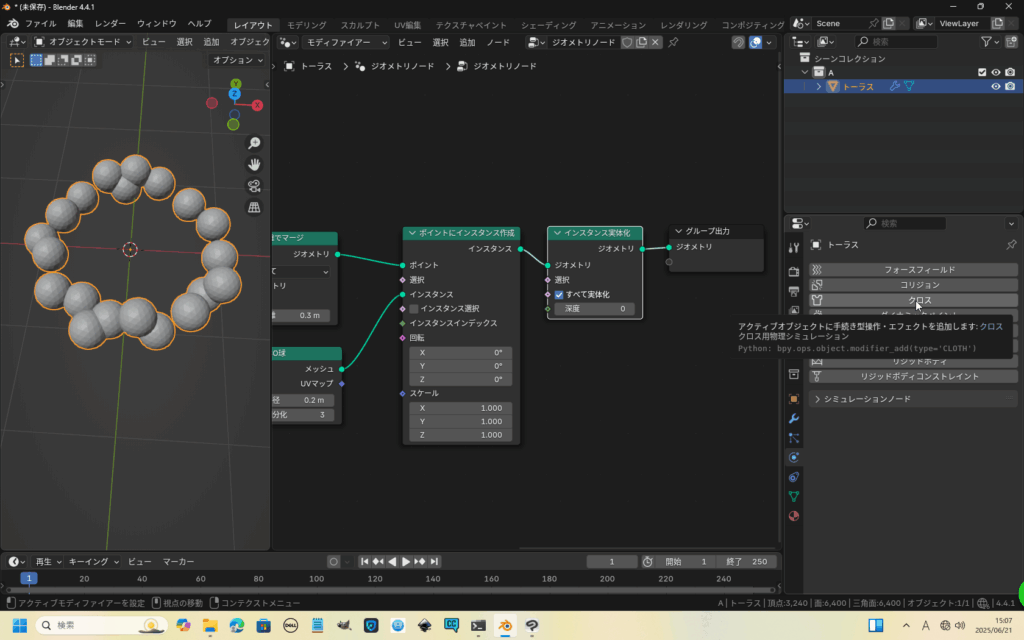Add リジッドボディコンストレイント physics

(913, 377)
